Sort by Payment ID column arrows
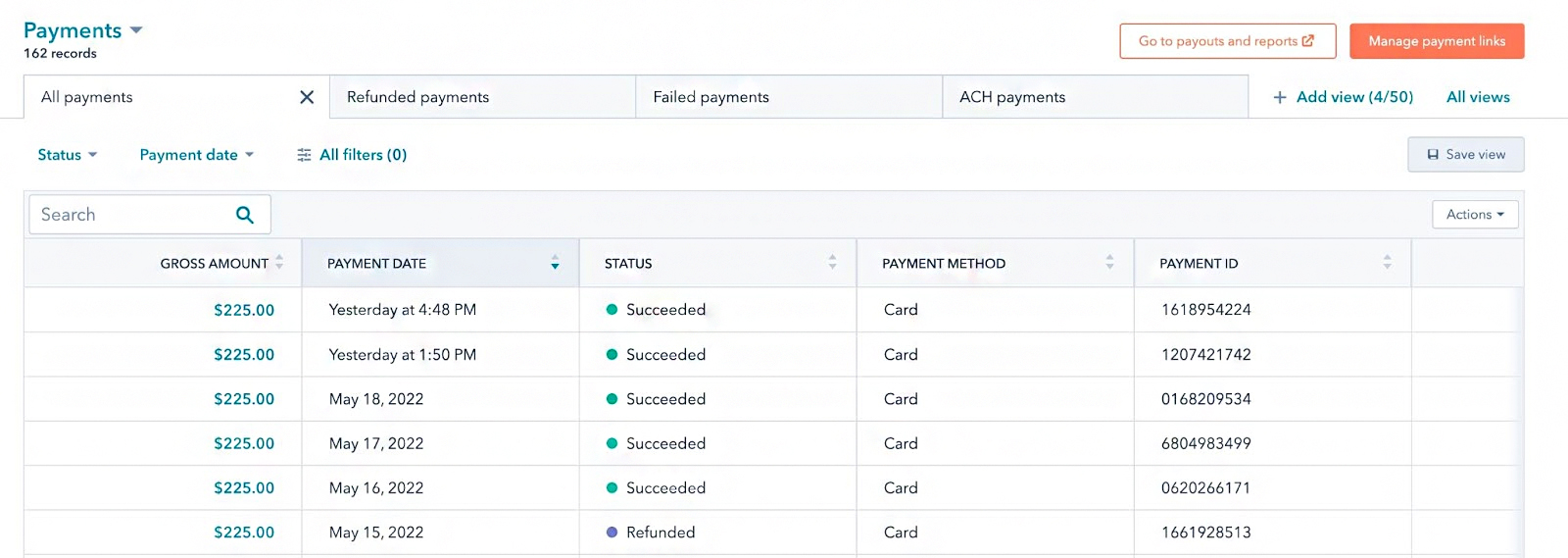Screen dimensions: 1568x558 pyautogui.click(x=1387, y=262)
